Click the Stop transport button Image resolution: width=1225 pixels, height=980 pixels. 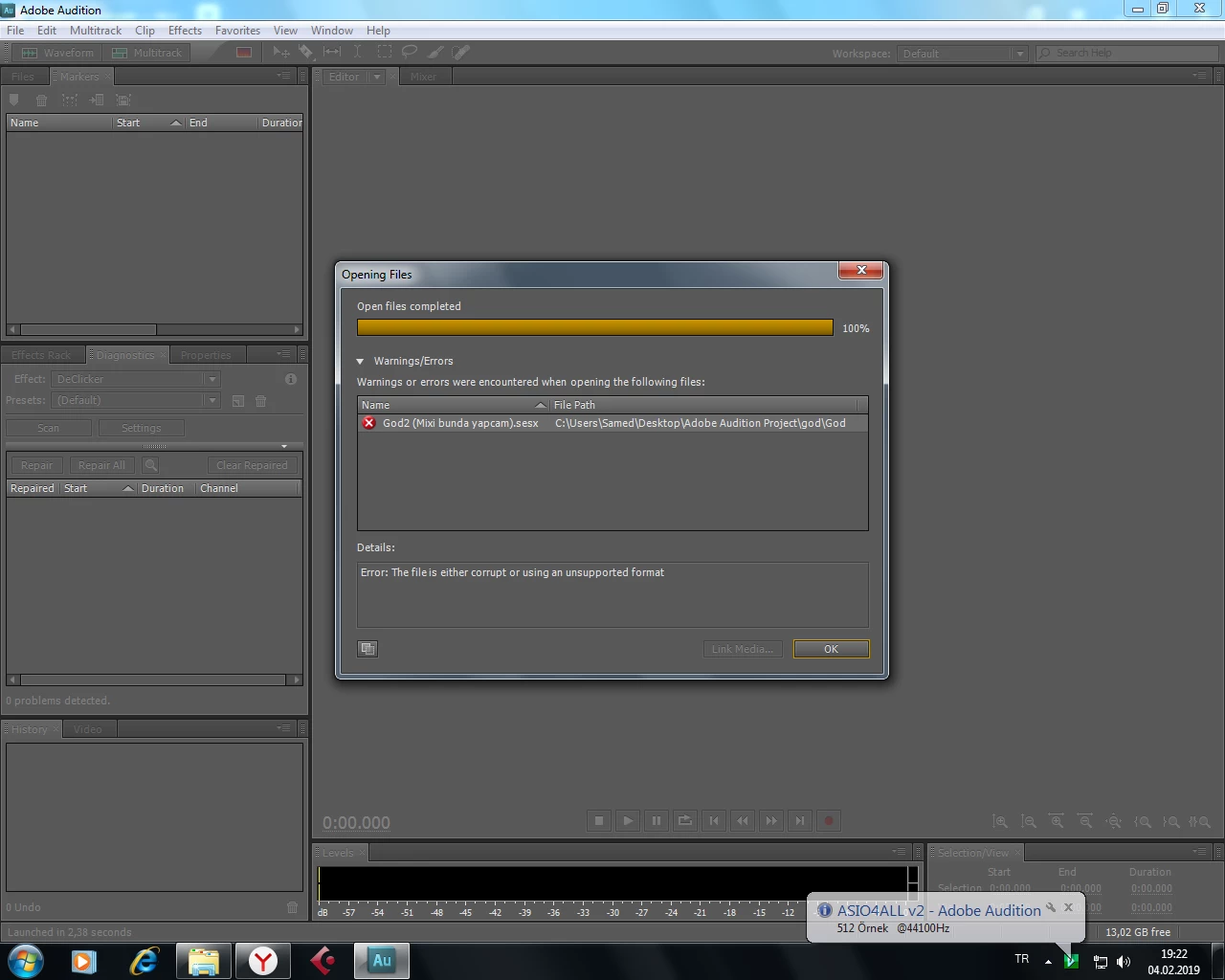(599, 820)
